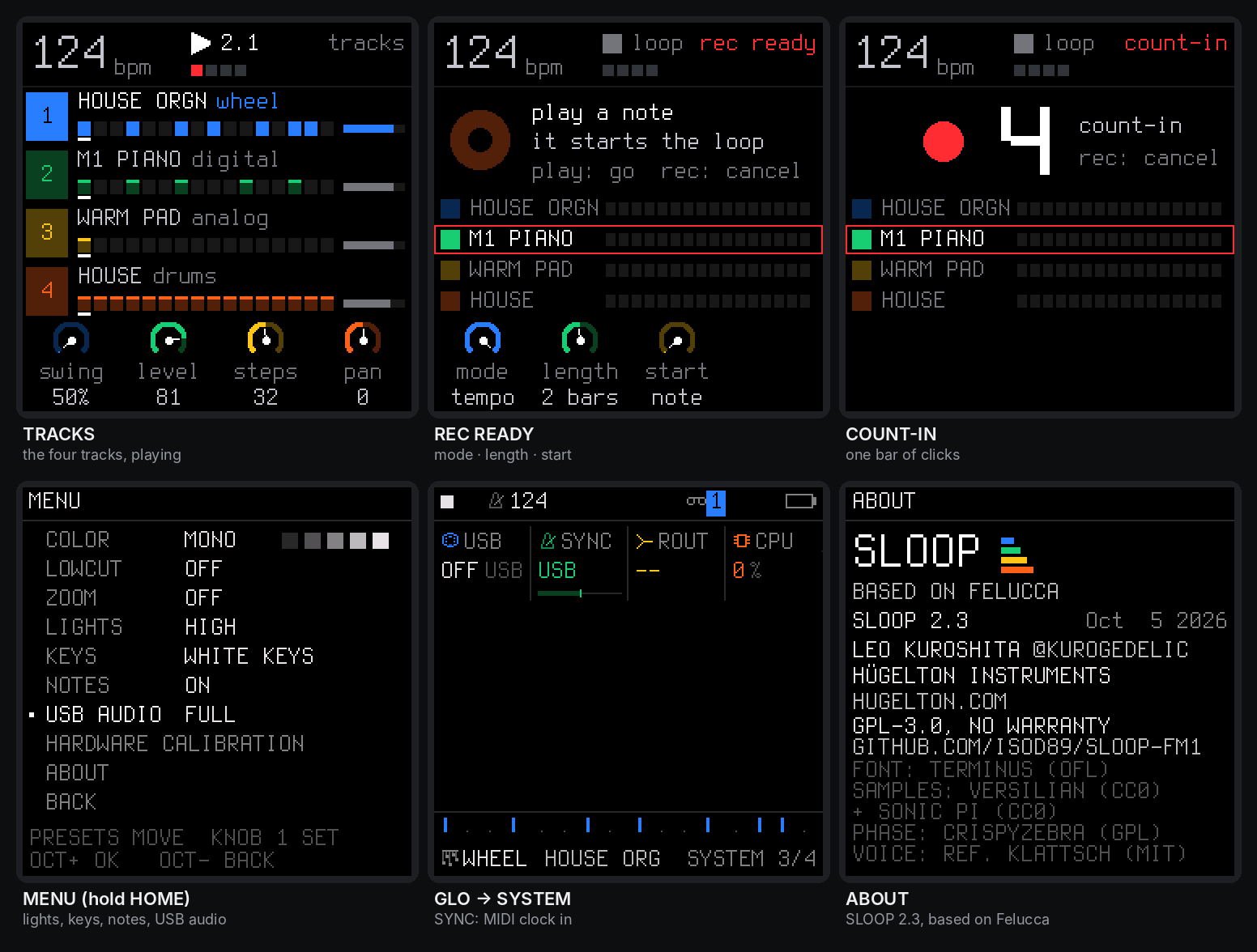The width and height of the screenshot is (1257, 952).
Task: Select the orange track 4 number tile
Action: (x=47, y=291)
